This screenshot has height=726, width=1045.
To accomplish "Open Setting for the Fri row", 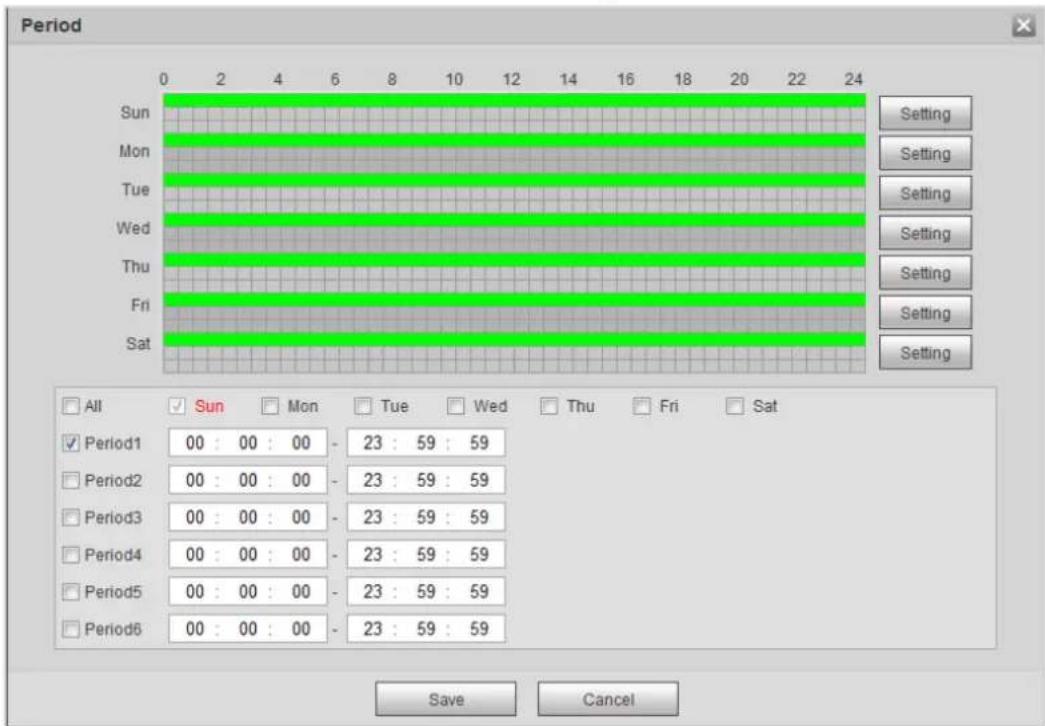I will [x=925, y=313].
